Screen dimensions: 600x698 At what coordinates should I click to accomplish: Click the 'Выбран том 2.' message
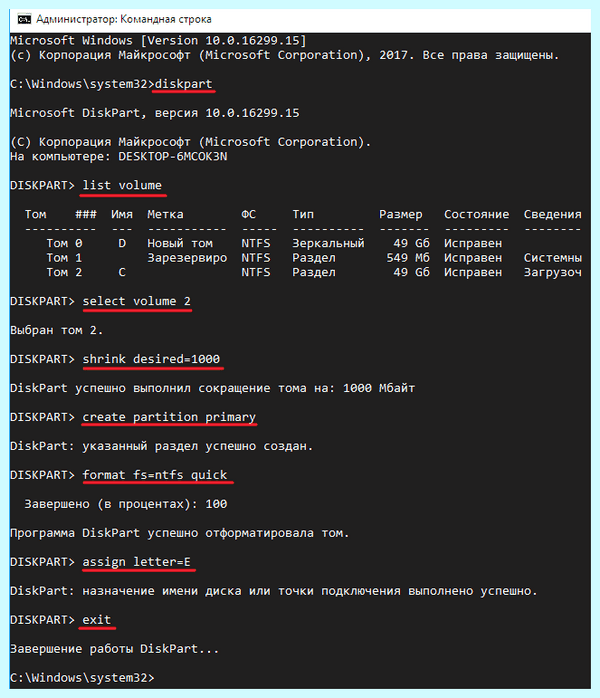pos(57,330)
